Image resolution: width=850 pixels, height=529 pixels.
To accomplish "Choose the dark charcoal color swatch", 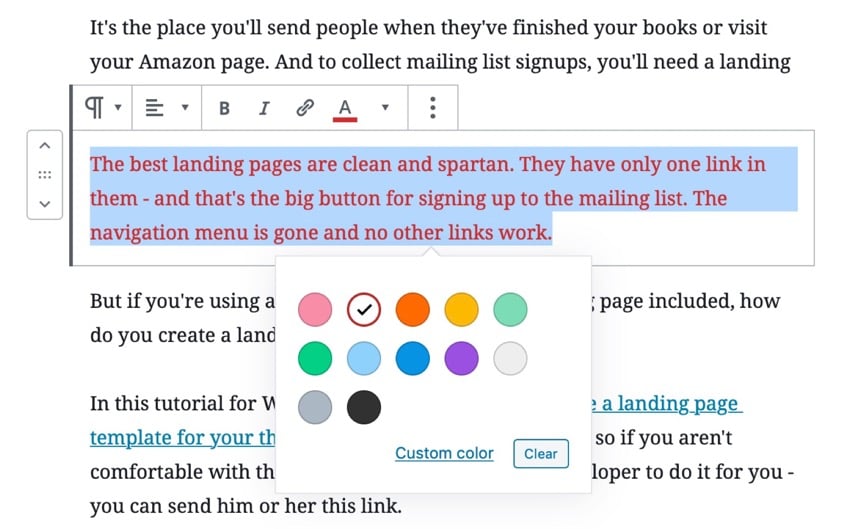I will (x=364, y=407).
